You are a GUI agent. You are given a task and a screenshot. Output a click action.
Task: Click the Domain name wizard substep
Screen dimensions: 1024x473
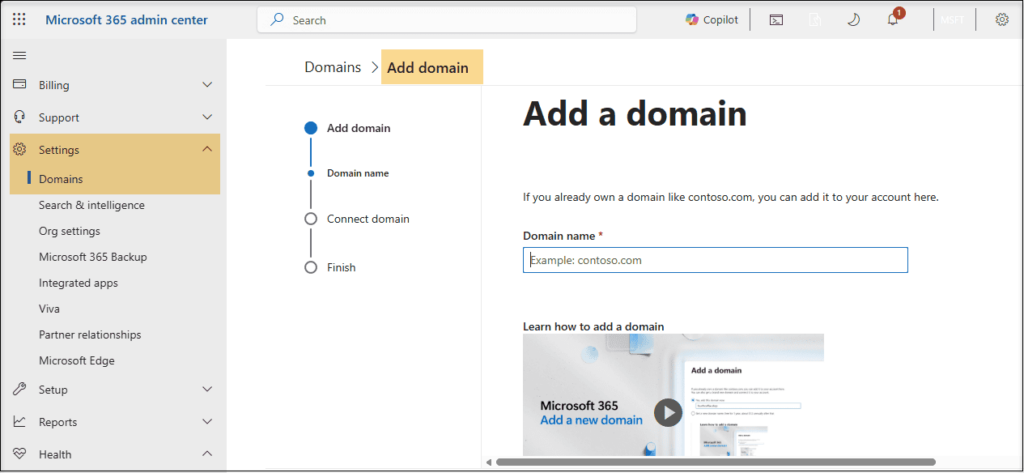[358, 173]
